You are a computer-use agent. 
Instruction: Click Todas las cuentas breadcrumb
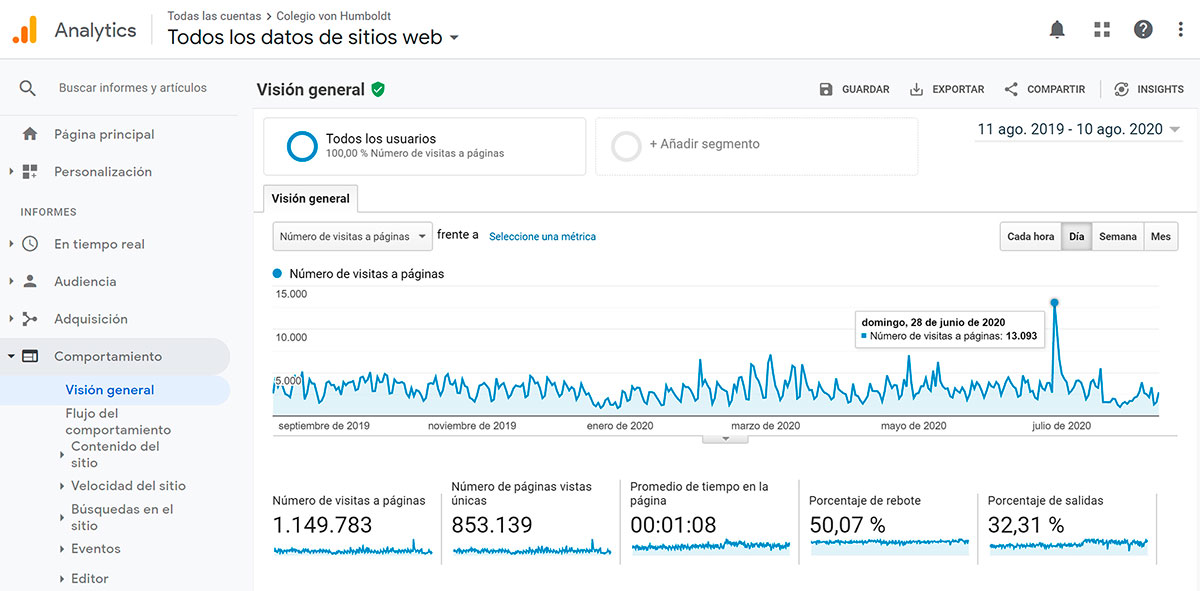pos(214,16)
